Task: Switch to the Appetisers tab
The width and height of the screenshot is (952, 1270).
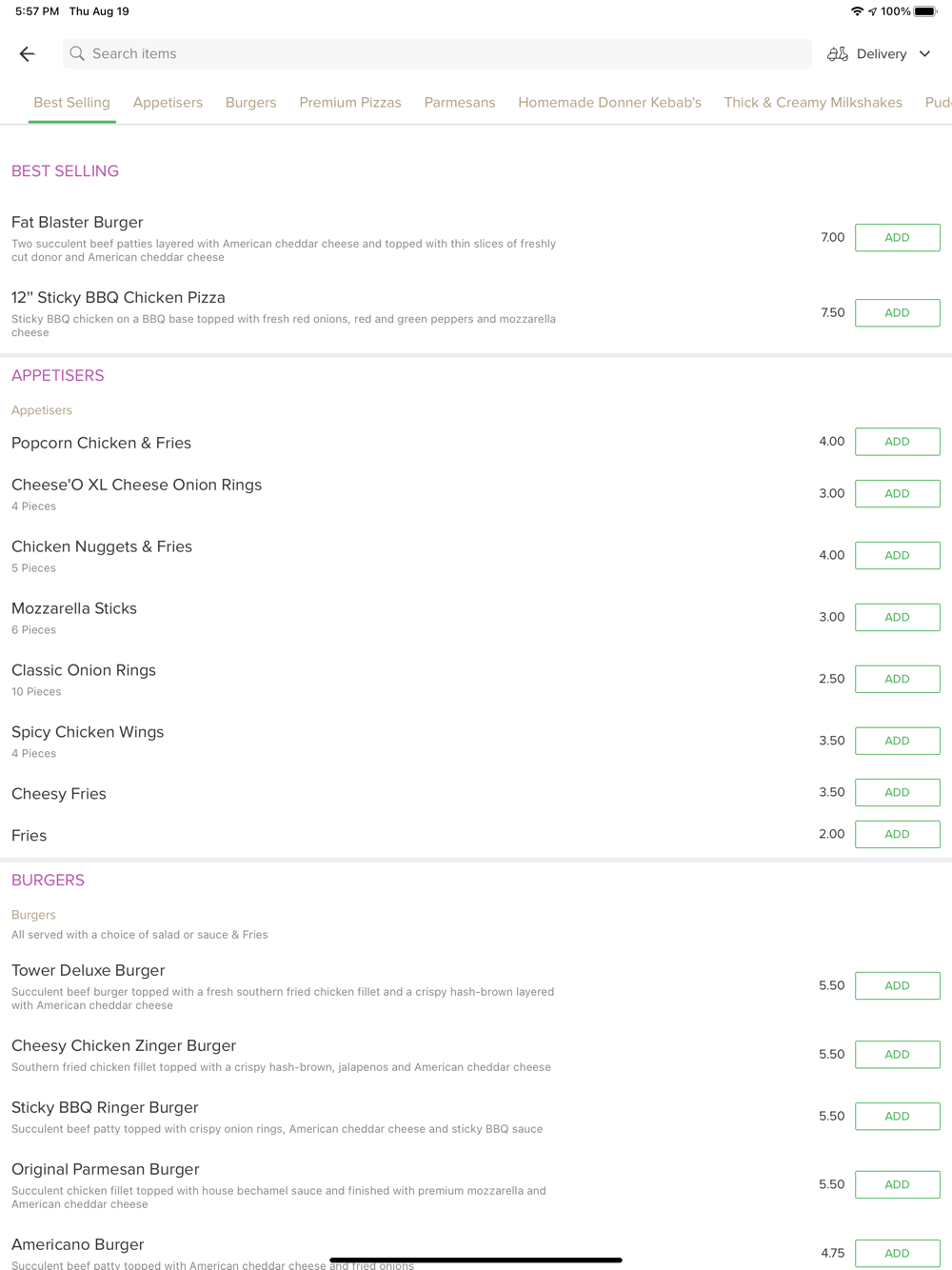Action: (x=168, y=103)
